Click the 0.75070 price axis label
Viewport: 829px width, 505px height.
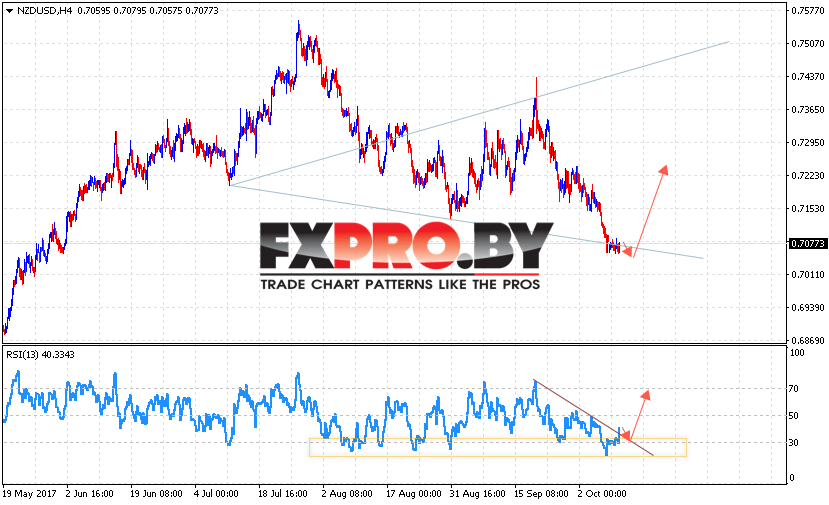pyautogui.click(x=807, y=43)
